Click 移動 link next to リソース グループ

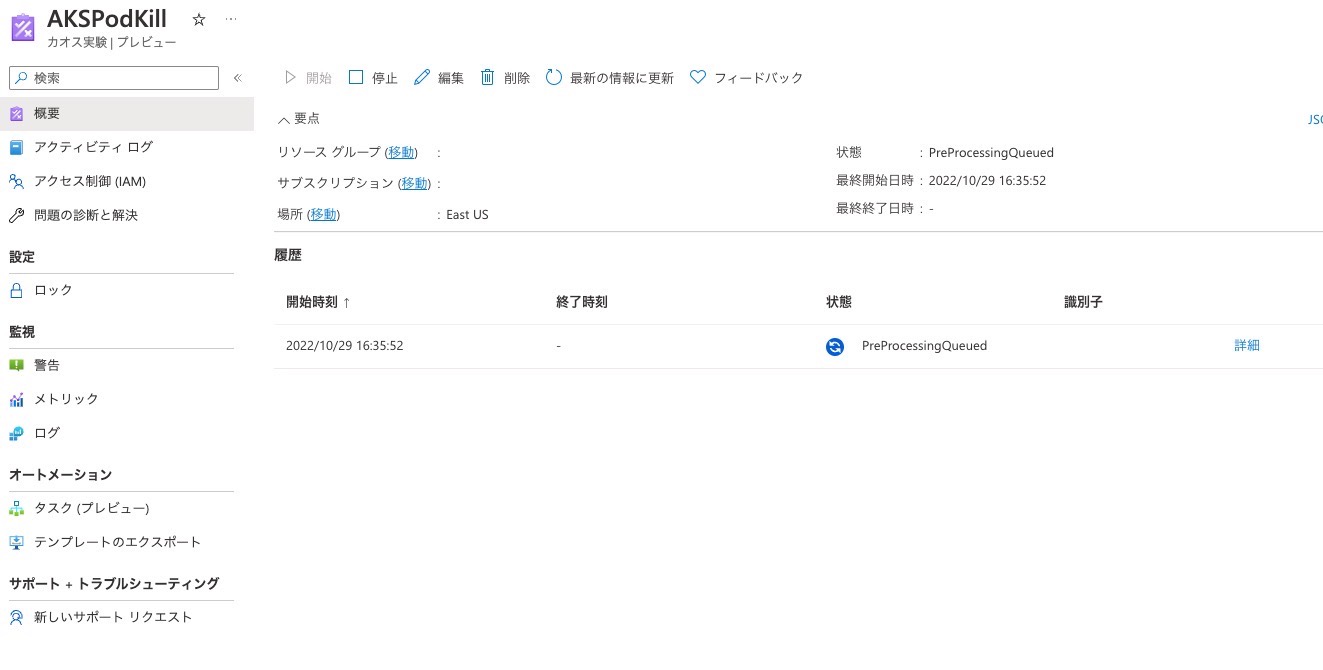pos(402,153)
